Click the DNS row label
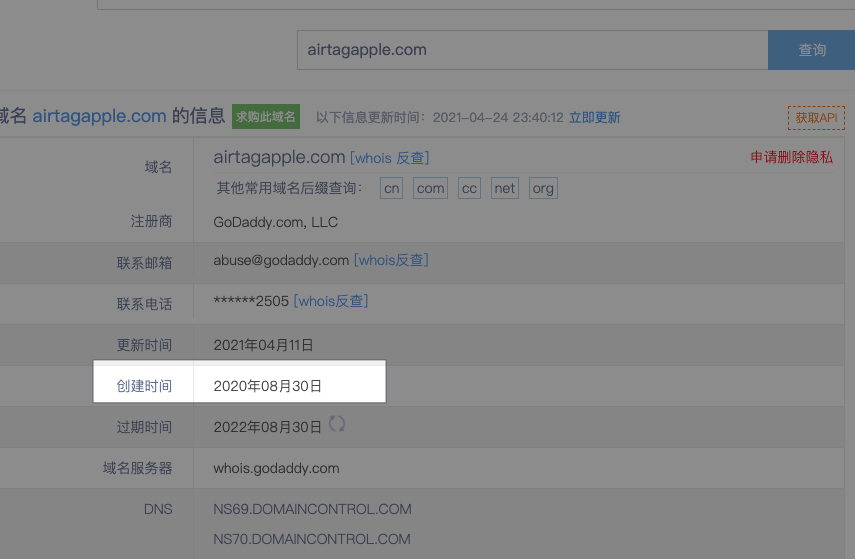 click(158, 509)
